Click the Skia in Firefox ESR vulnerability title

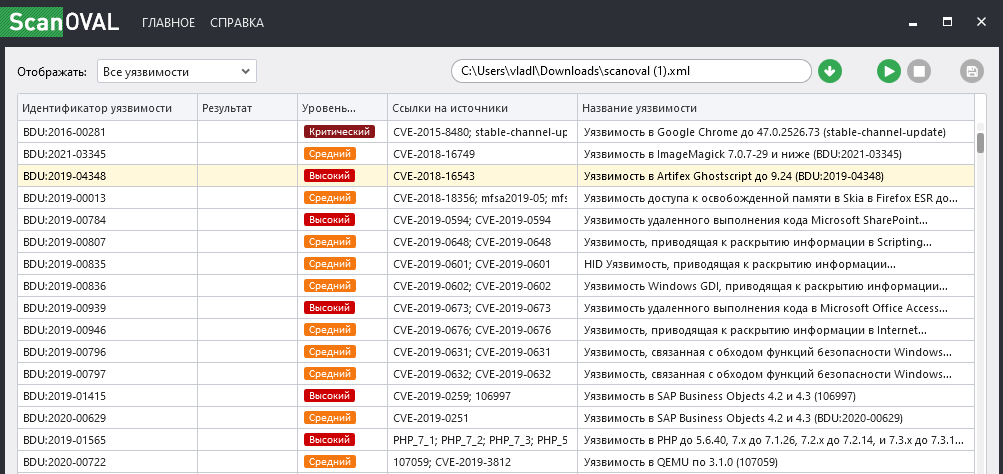coord(771,198)
